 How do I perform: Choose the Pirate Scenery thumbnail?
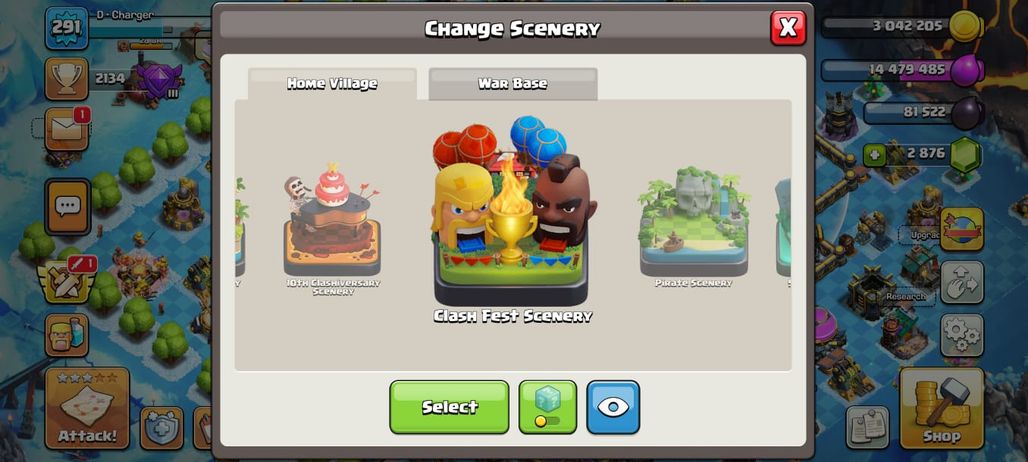(x=694, y=228)
